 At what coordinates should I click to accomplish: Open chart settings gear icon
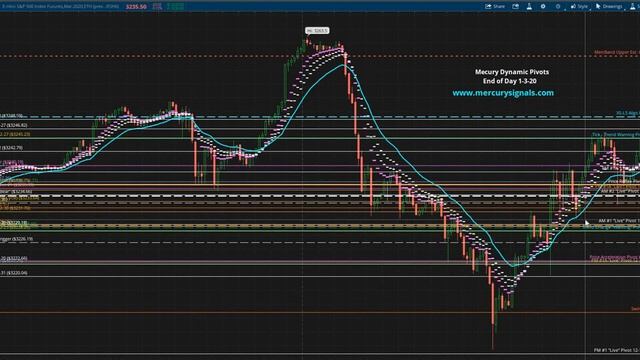pyautogui.click(x=543, y=6)
